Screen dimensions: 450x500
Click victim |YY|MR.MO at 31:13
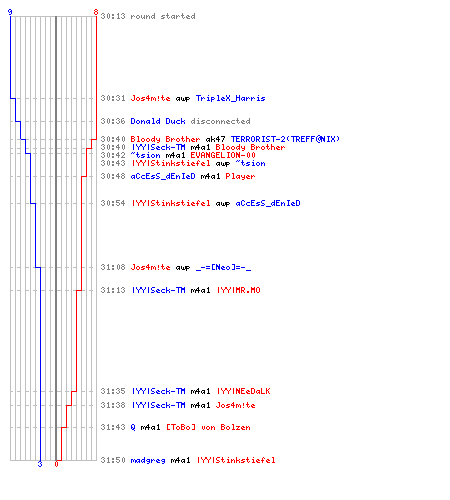(238, 290)
